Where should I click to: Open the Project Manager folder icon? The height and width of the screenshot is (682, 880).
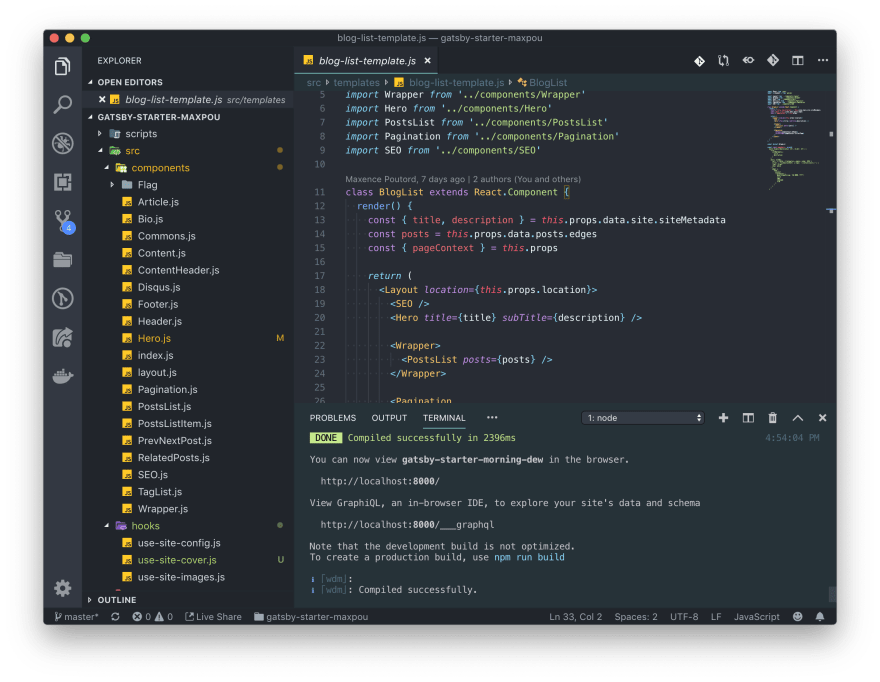[62, 259]
